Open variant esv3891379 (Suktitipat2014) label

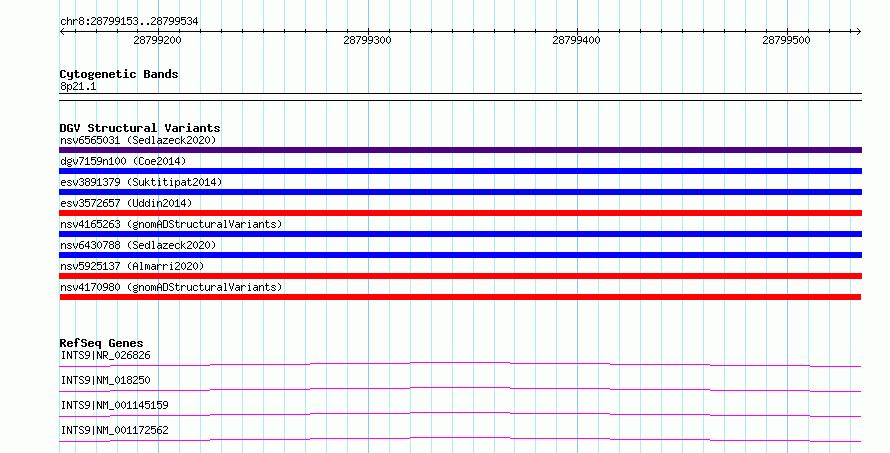[x=141, y=182]
